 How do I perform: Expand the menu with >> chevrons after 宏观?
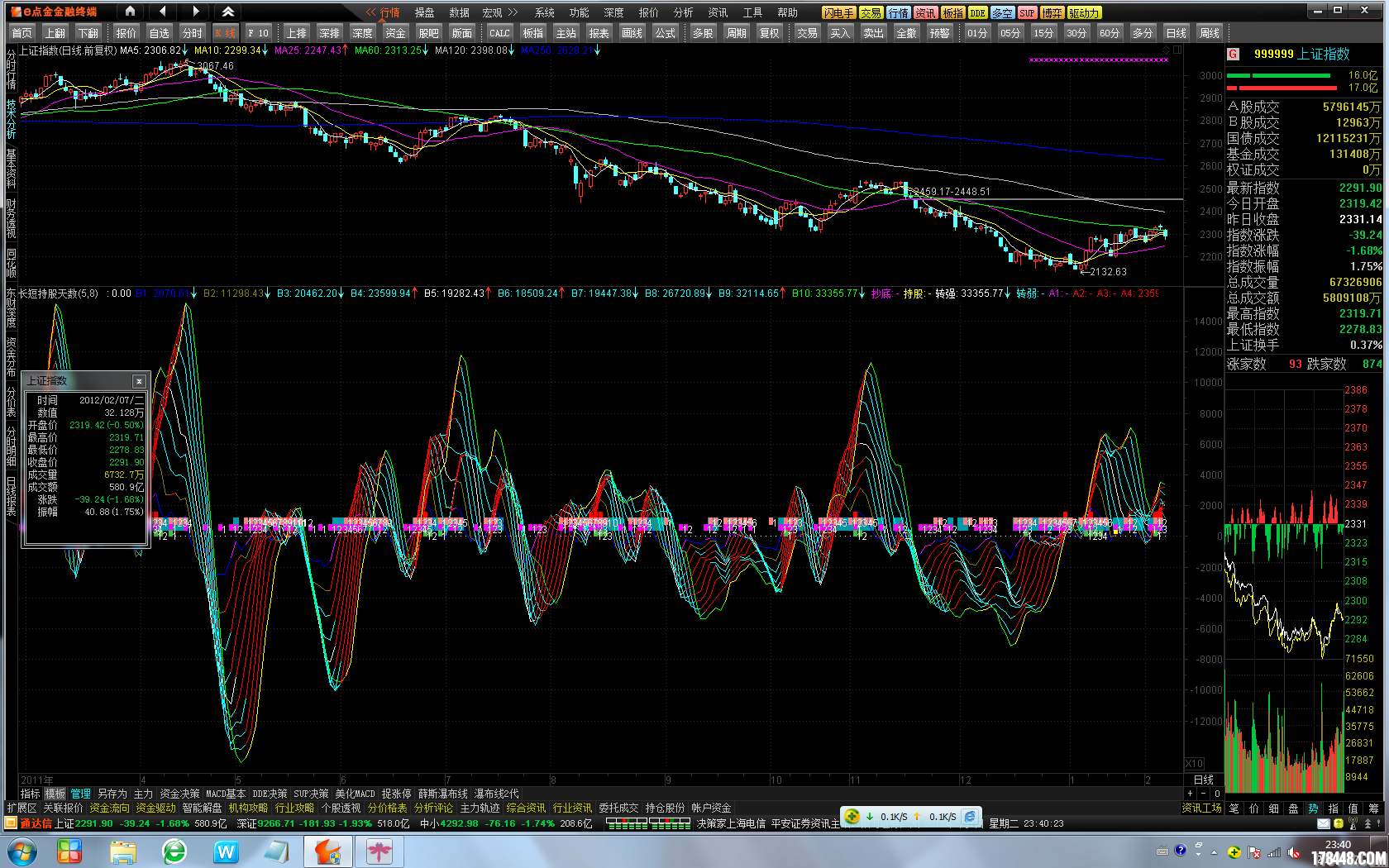click(x=513, y=12)
